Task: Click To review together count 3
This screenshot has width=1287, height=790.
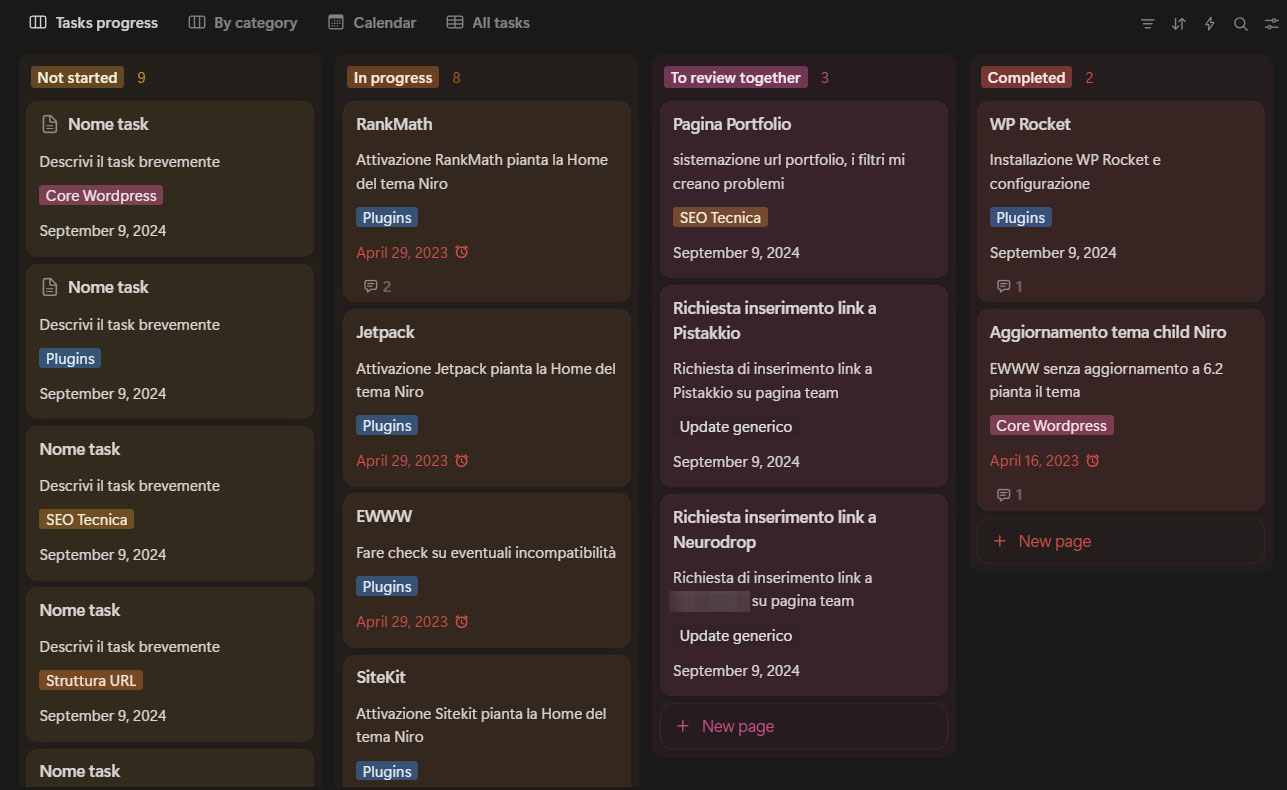Action: [x=825, y=78]
